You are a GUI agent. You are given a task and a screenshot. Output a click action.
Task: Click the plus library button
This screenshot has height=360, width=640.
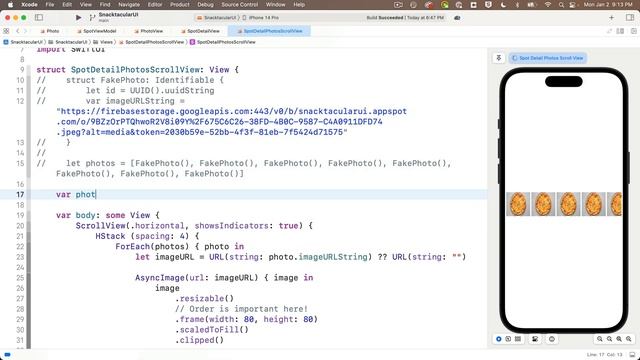click(x=611, y=18)
